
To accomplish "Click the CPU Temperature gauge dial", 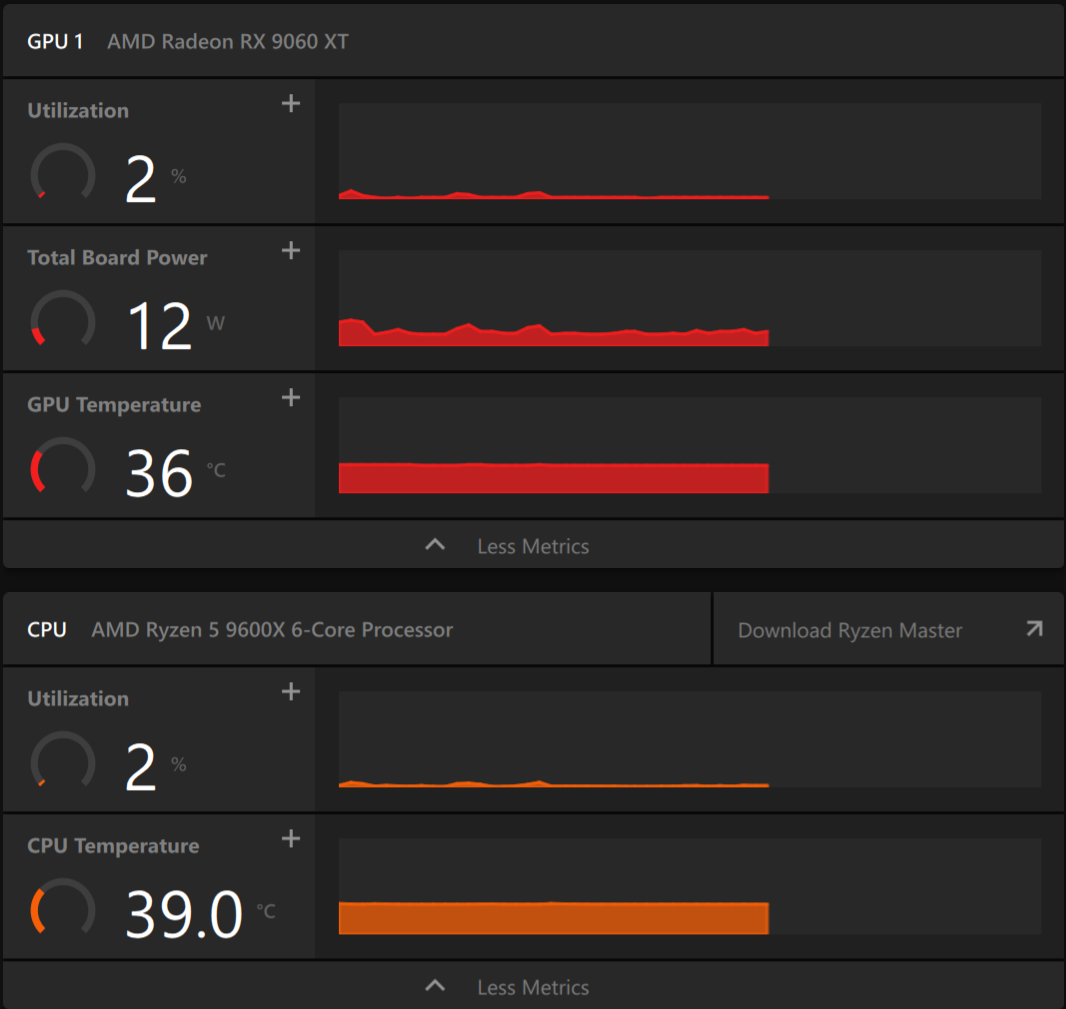I will point(63,908).
